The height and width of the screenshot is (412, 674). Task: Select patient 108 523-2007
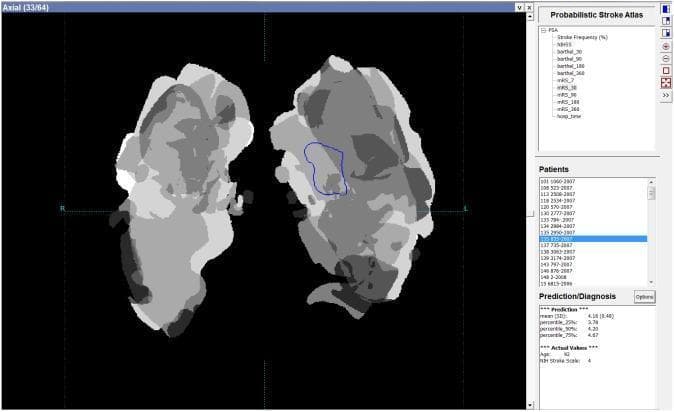coord(556,188)
